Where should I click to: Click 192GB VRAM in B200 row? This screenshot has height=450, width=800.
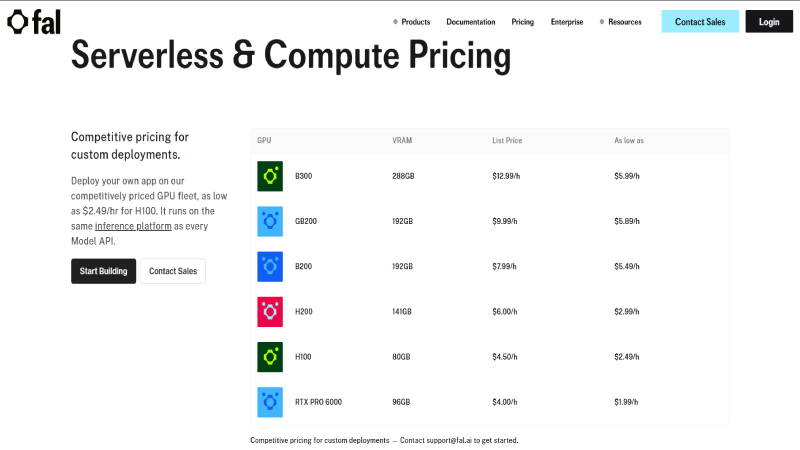pos(403,266)
